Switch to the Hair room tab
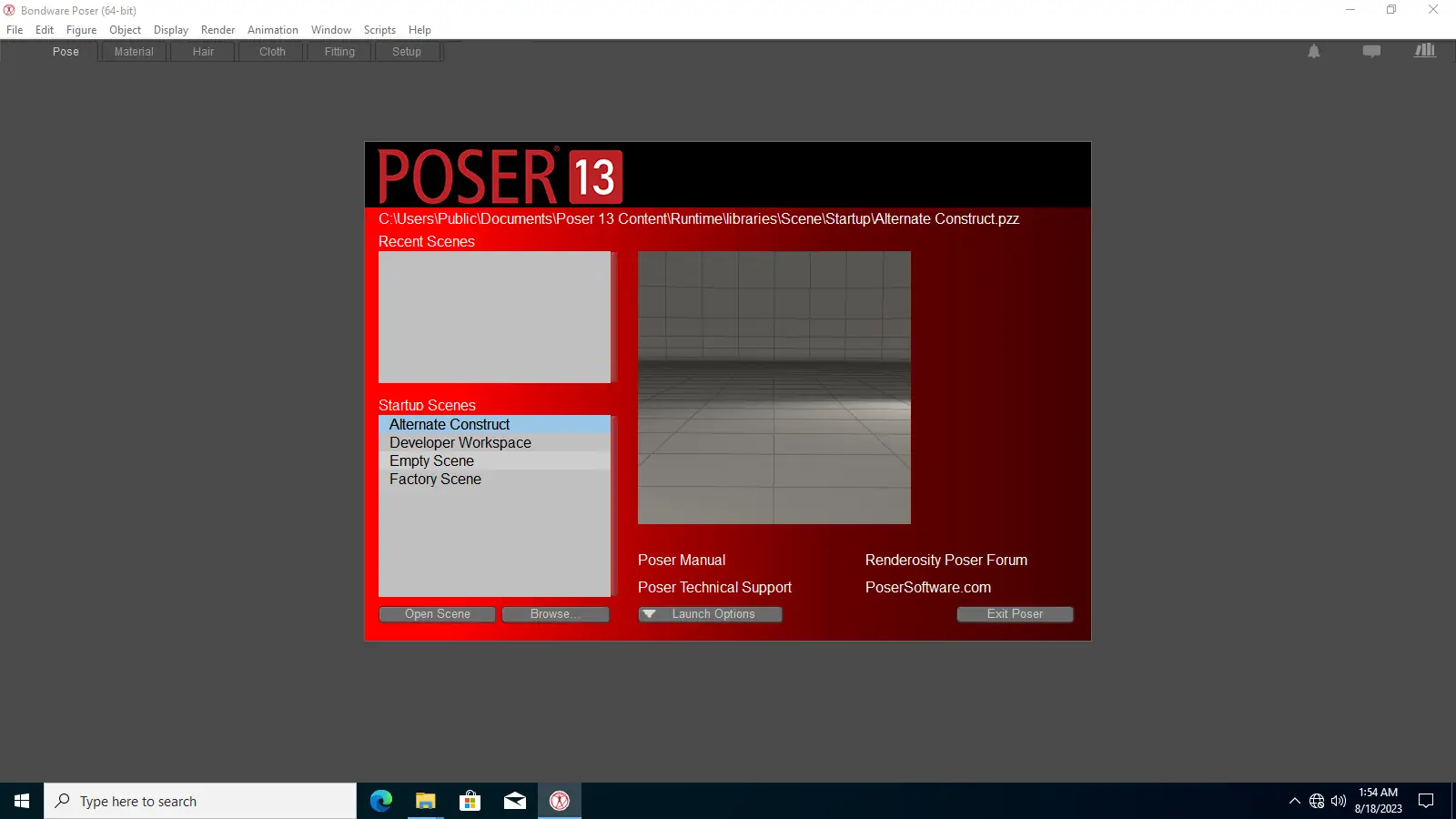1456x819 pixels. coord(203,52)
